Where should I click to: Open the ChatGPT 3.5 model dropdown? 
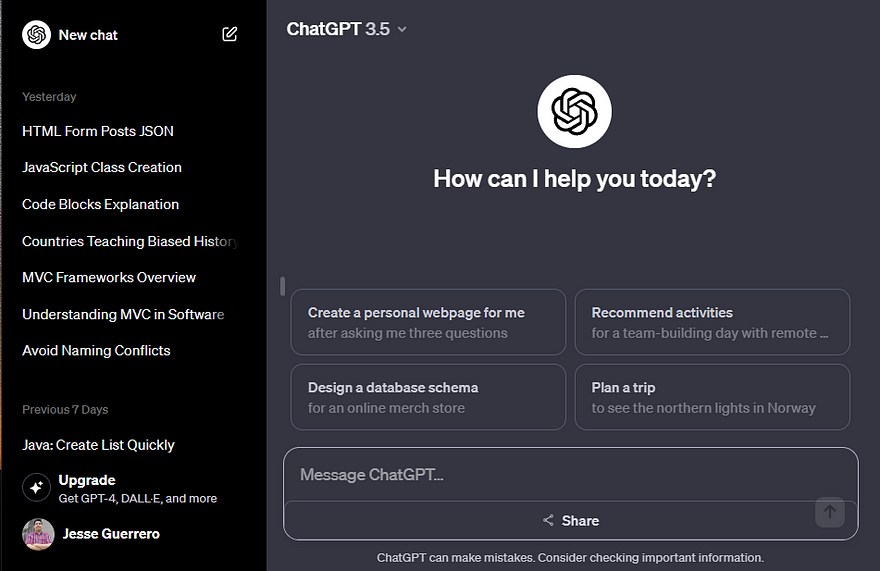346,29
